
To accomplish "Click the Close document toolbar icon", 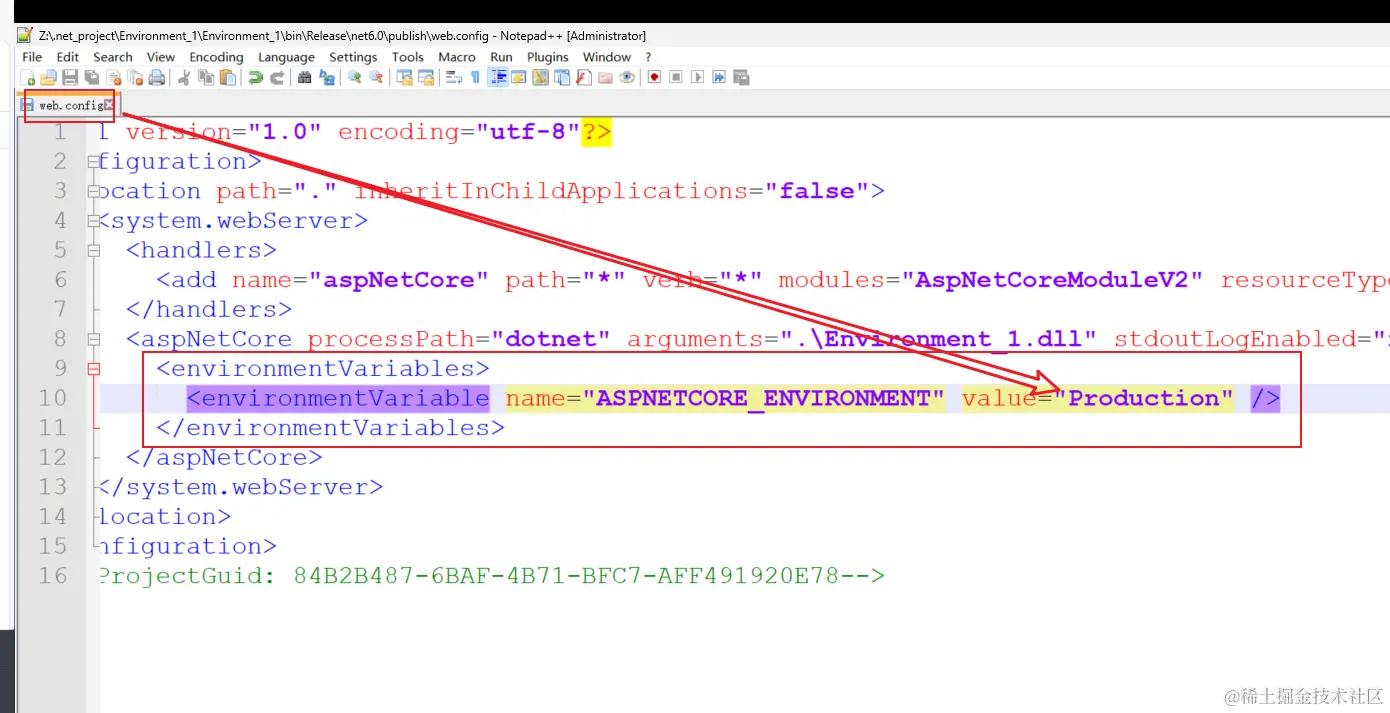I will click(113, 77).
